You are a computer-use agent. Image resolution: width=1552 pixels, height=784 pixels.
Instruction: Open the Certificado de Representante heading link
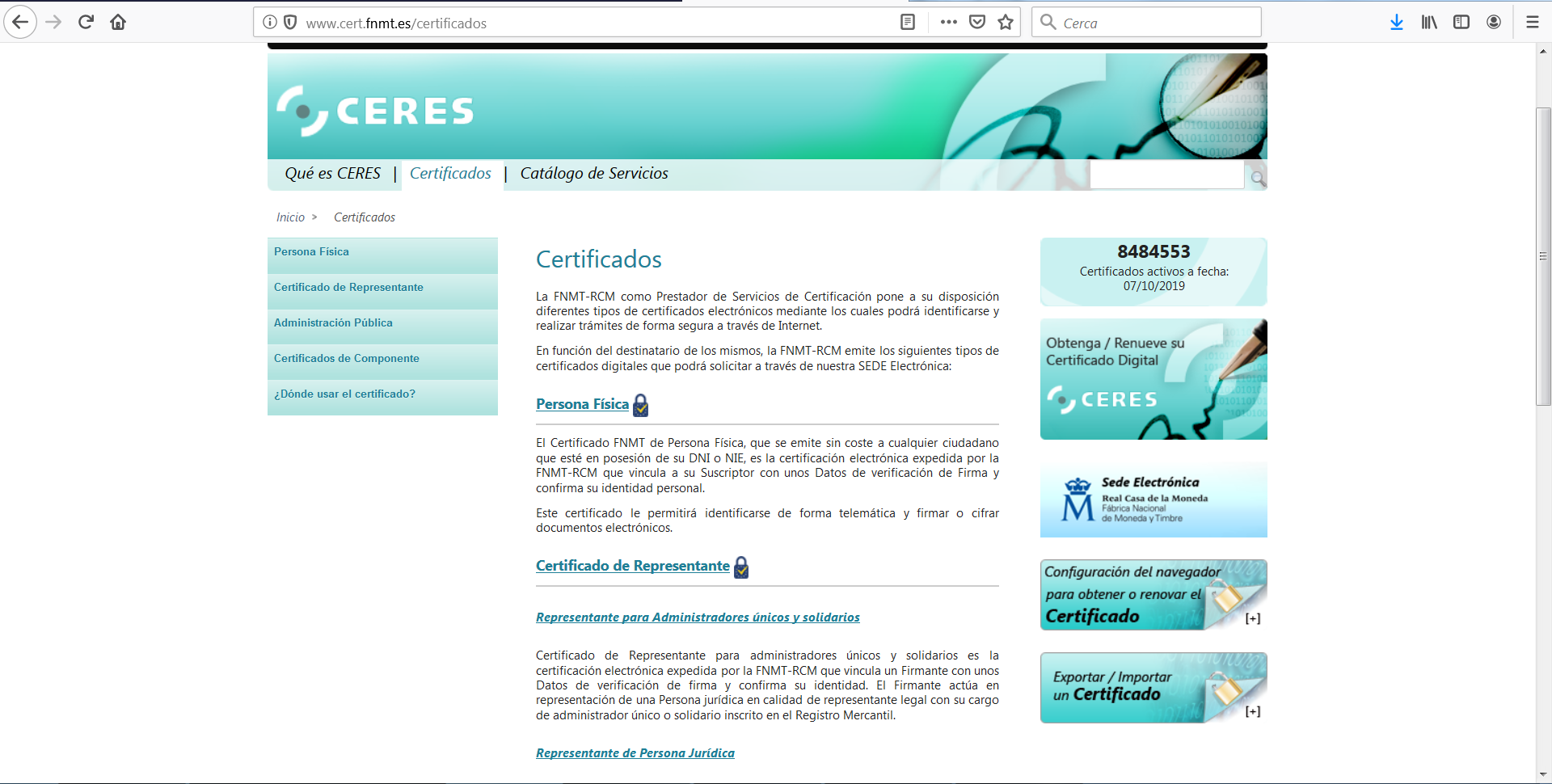633,566
